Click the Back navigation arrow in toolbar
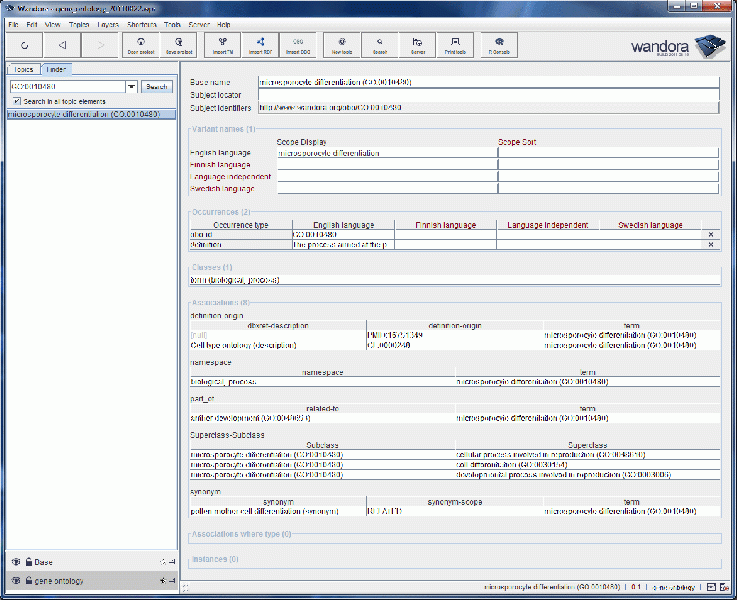The width and height of the screenshot is (737, 600). pos(62,44)
